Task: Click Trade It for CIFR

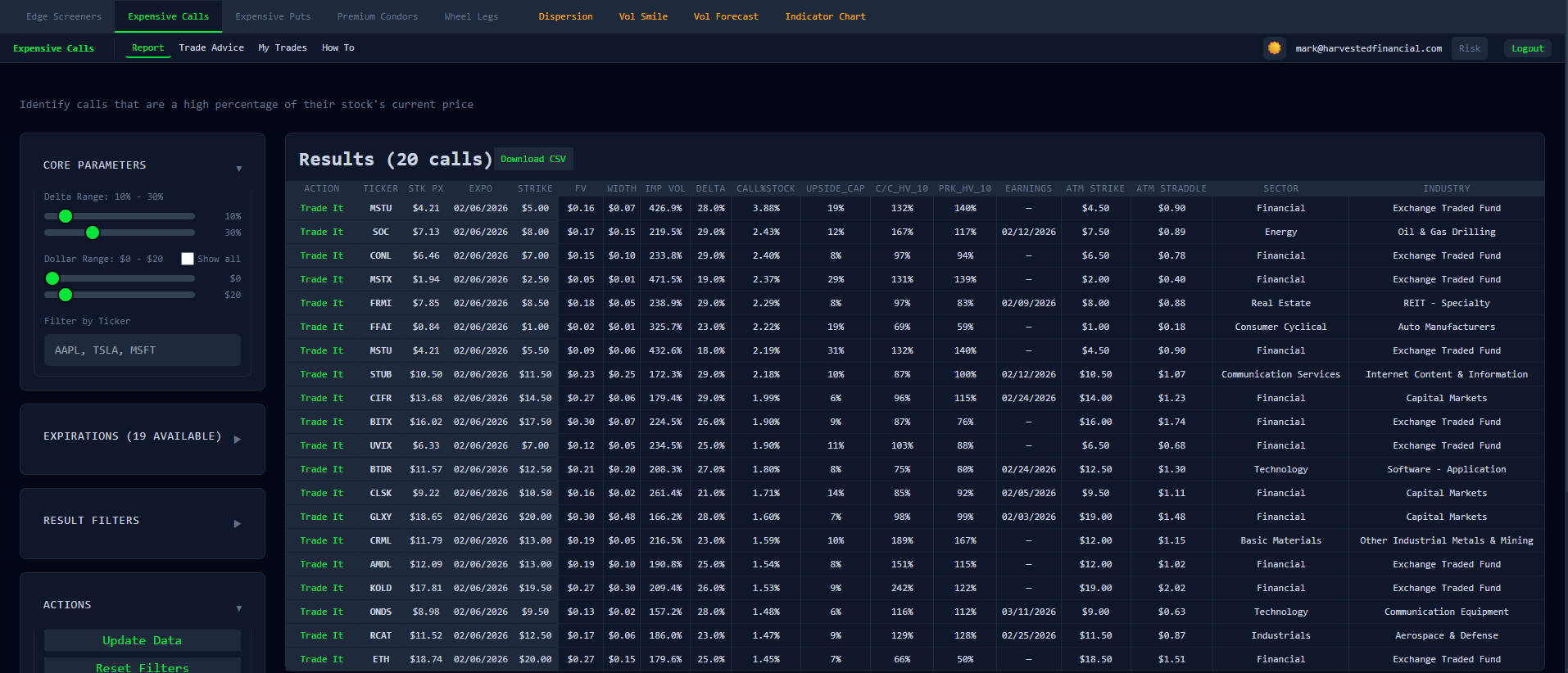Action: tap(322, 398)
